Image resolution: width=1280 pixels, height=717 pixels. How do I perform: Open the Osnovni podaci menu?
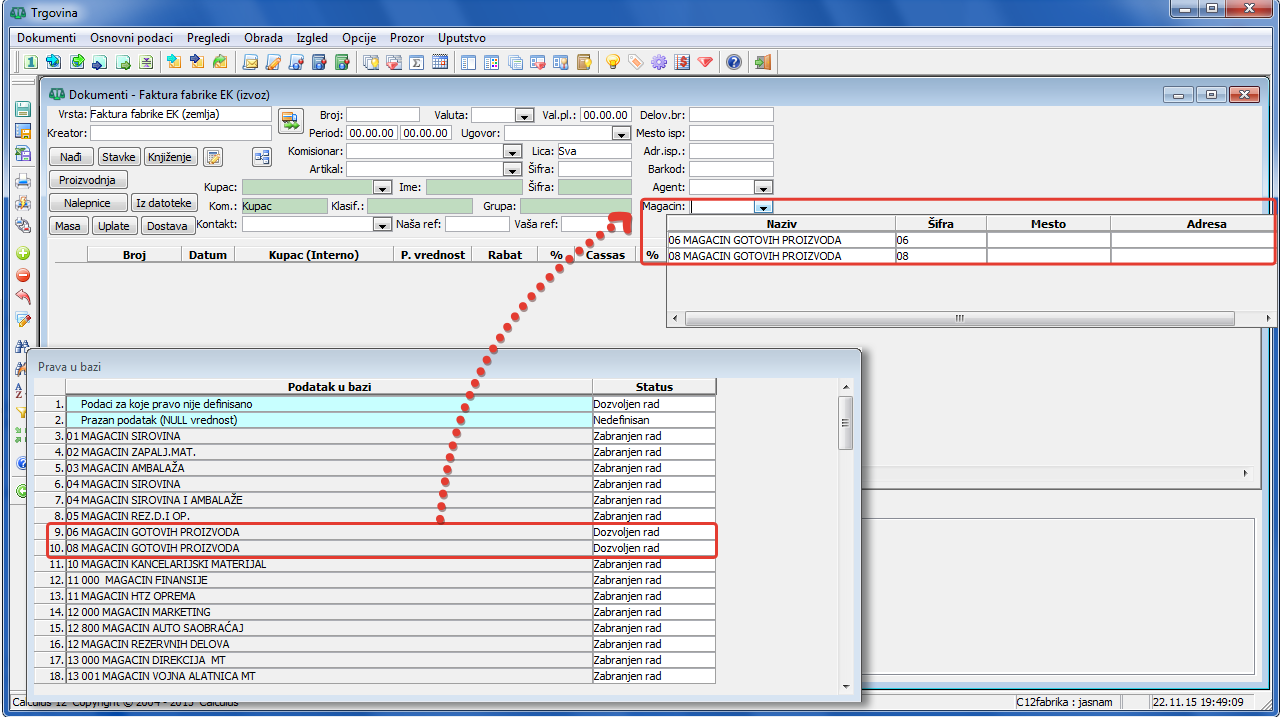(x=131, y=37)
